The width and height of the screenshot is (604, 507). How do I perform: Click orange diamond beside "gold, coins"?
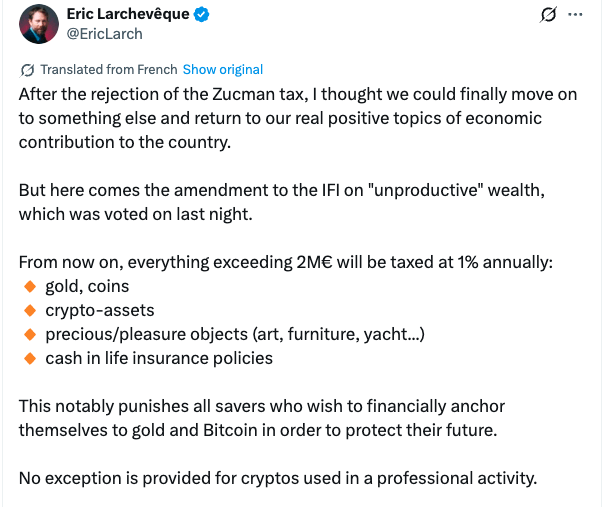[x=28, y=287]
